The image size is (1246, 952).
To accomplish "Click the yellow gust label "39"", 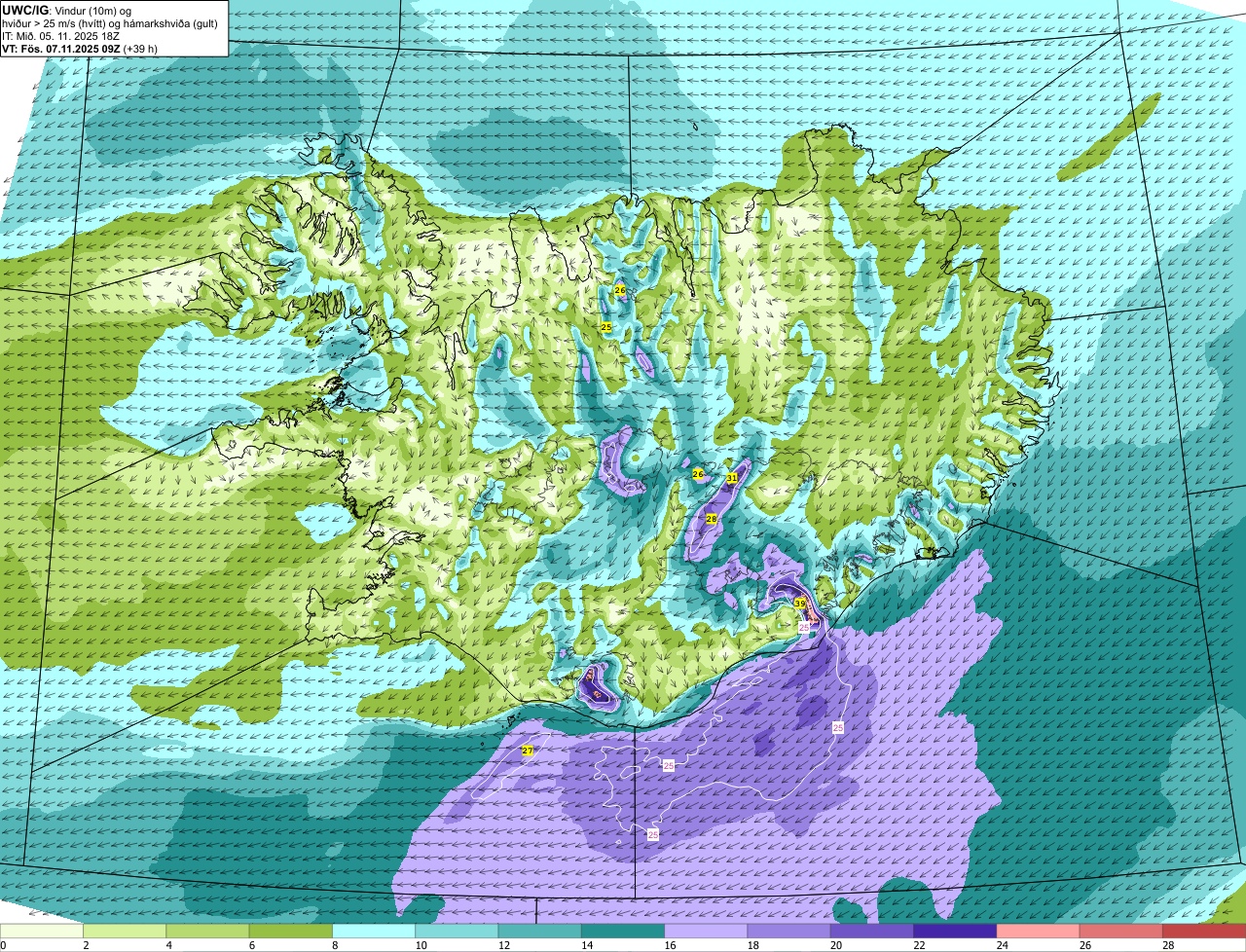I will pyautogui.click(x=799, y=604).
